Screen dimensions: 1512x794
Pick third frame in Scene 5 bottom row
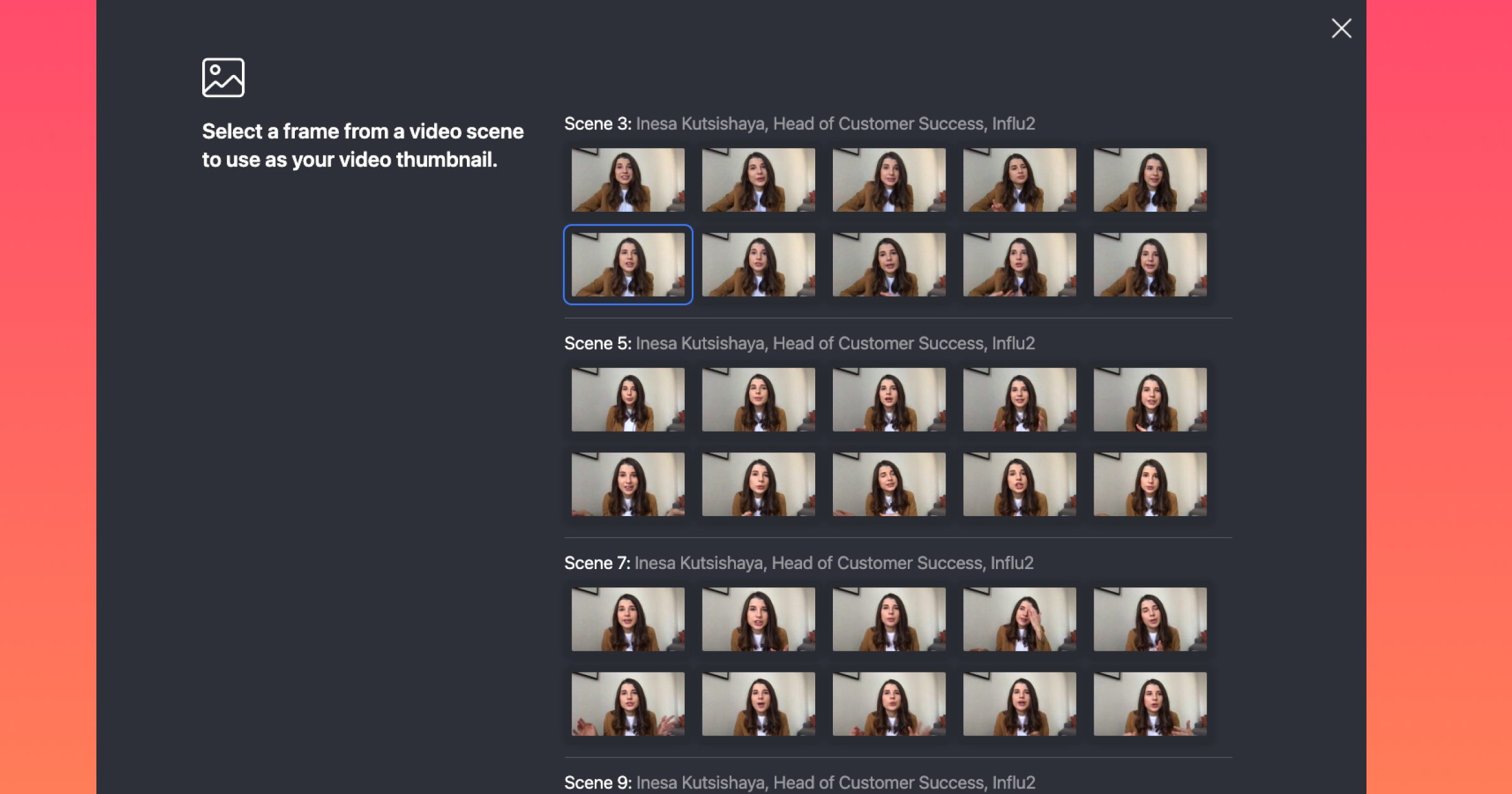[888, 484]
